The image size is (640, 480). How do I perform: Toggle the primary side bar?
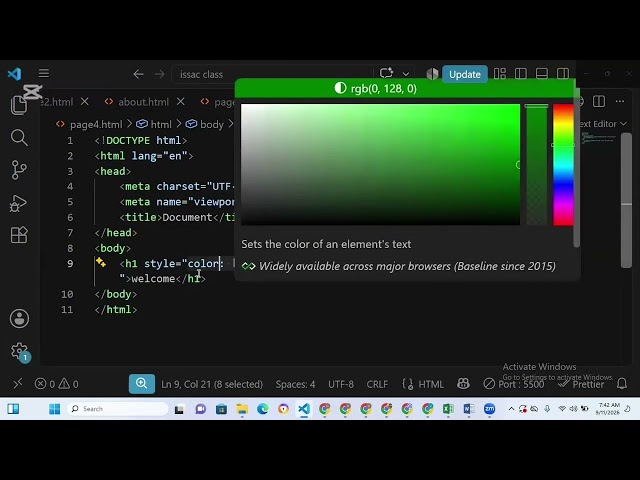pos(521,74)
